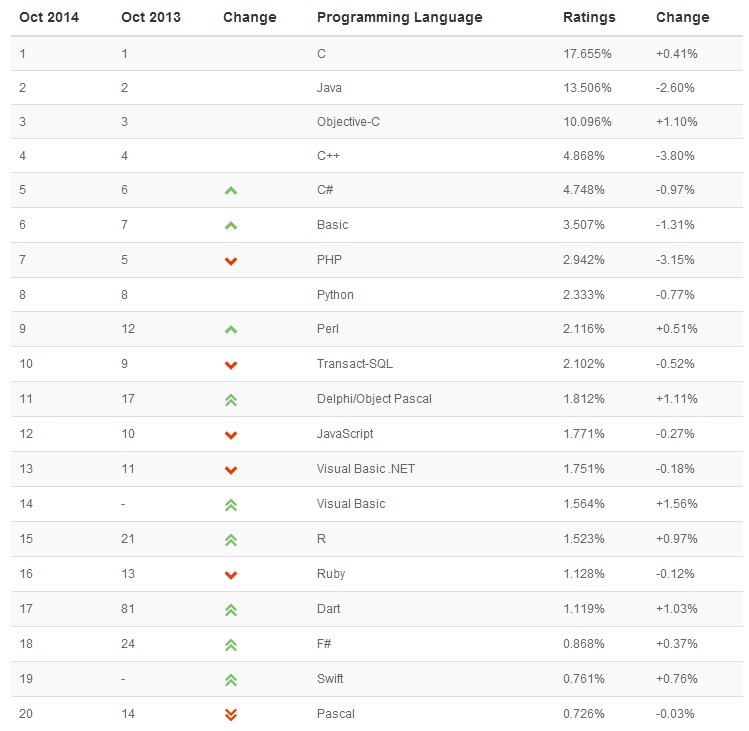The width and height of the screenshot is (749, 731).
Task: Click double green up arrow for R
Action: pos(231,539)
